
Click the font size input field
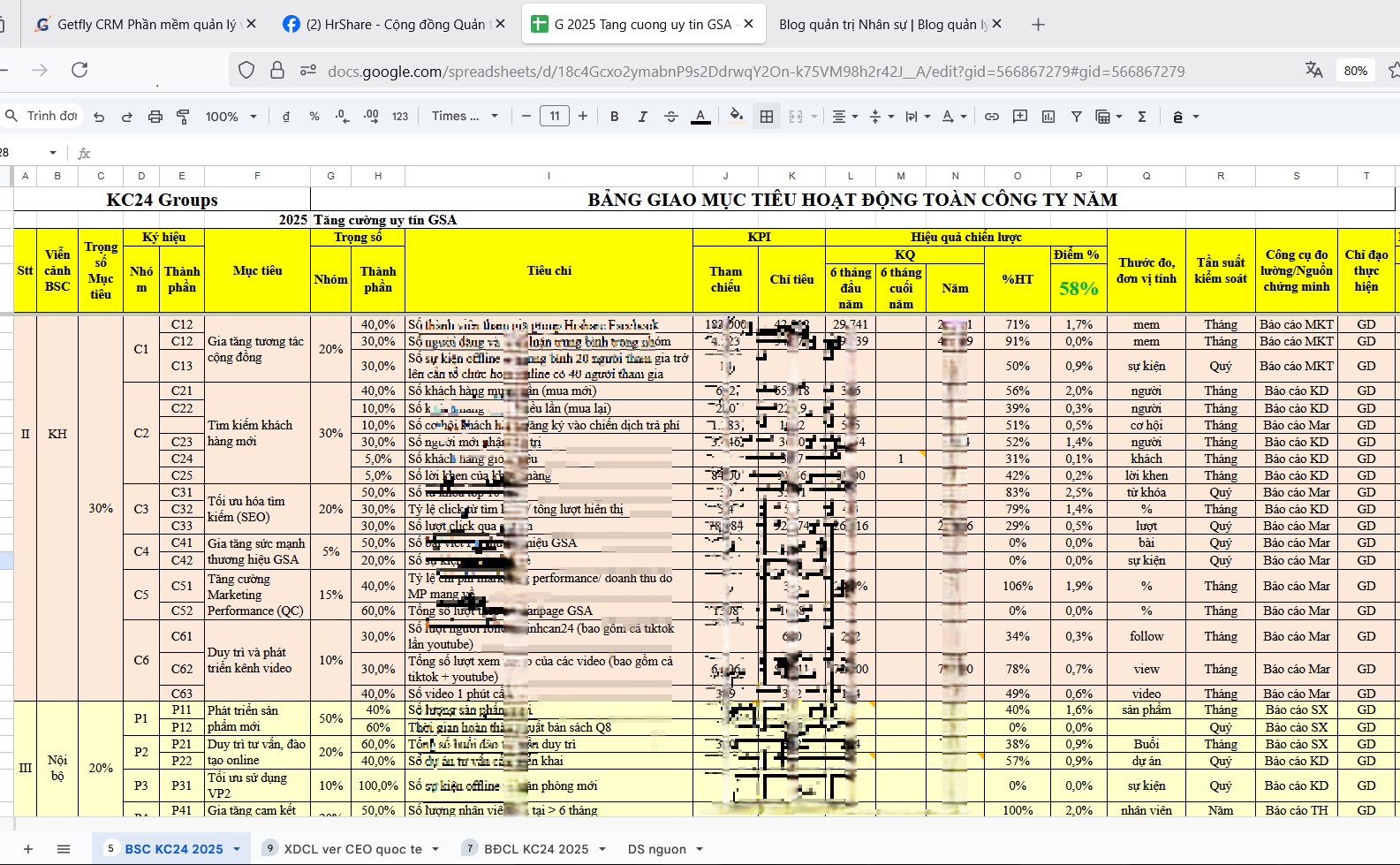coord(555,117)
